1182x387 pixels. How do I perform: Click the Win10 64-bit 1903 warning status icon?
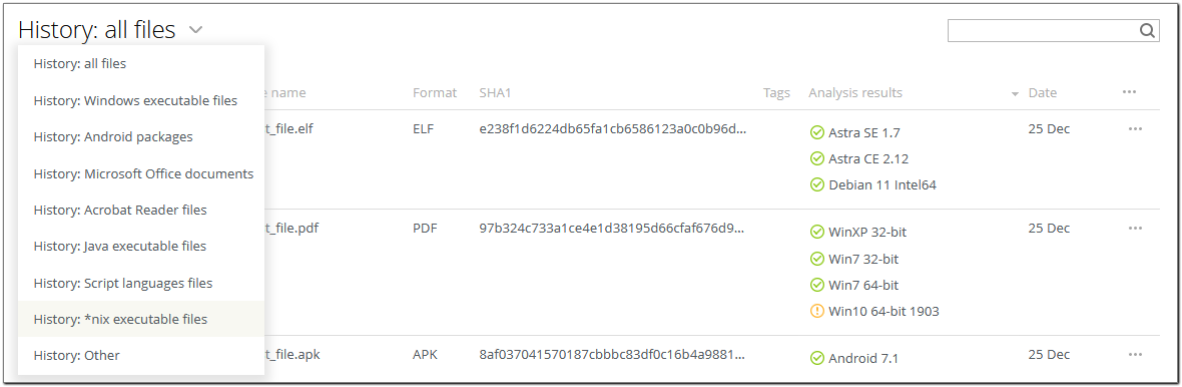pos(816,311)
